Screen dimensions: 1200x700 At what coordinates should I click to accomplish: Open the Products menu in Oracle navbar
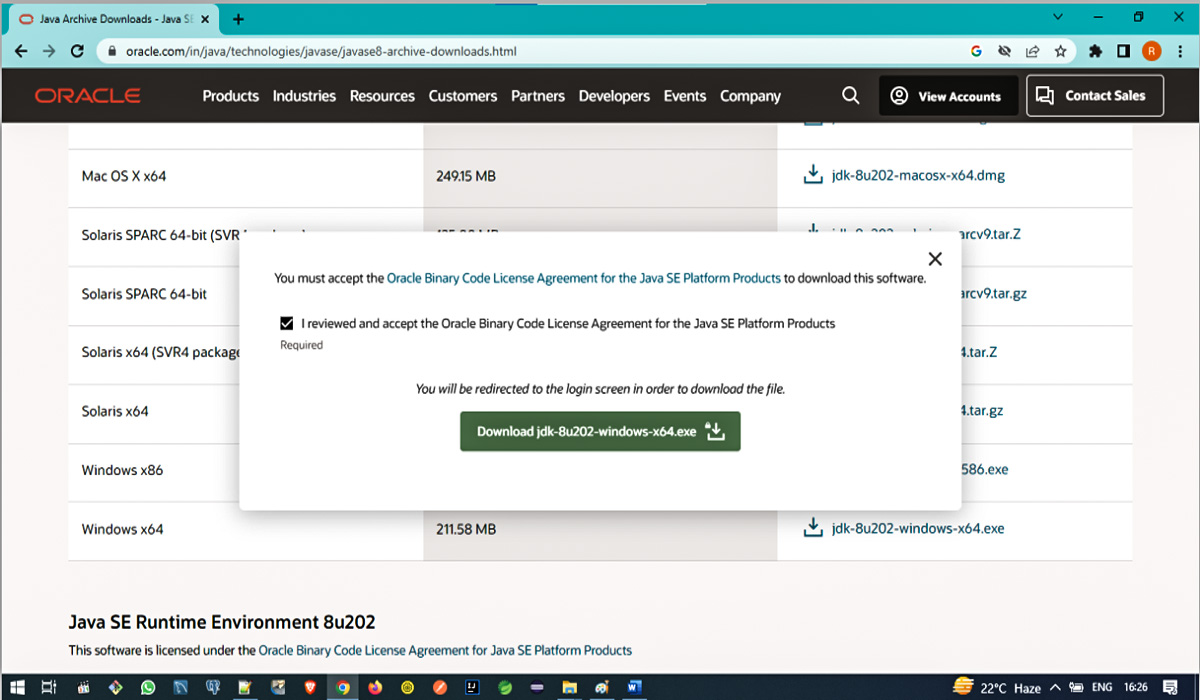[230, 96]
